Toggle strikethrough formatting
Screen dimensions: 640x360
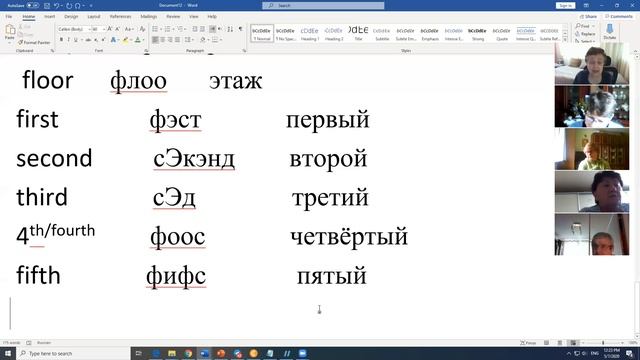click(x=88, y=40)
